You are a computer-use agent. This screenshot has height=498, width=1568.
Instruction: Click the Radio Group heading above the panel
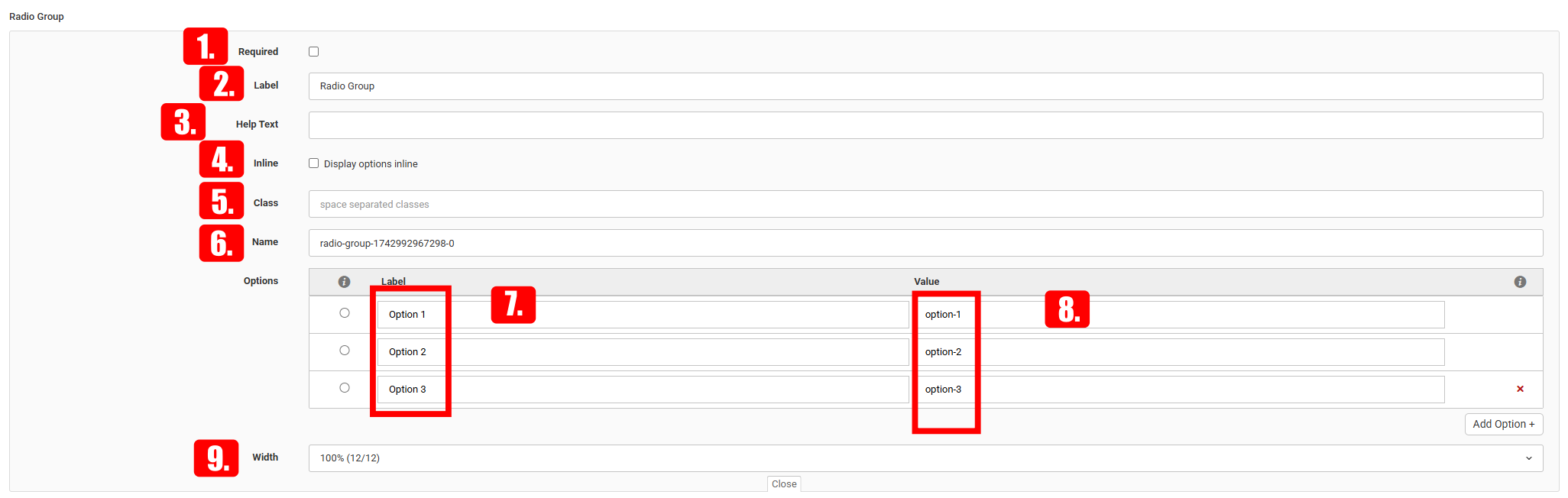coord(37,17)
